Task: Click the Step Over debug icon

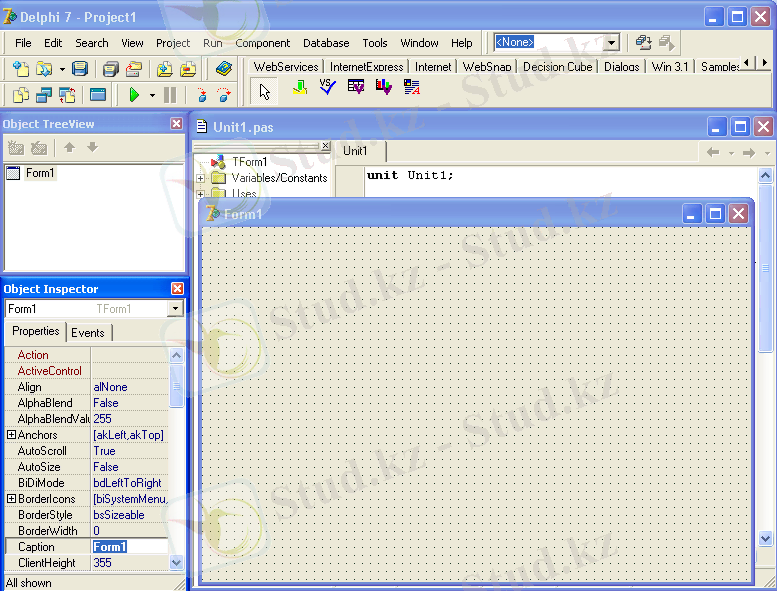Action: click(x=224, y=94)
